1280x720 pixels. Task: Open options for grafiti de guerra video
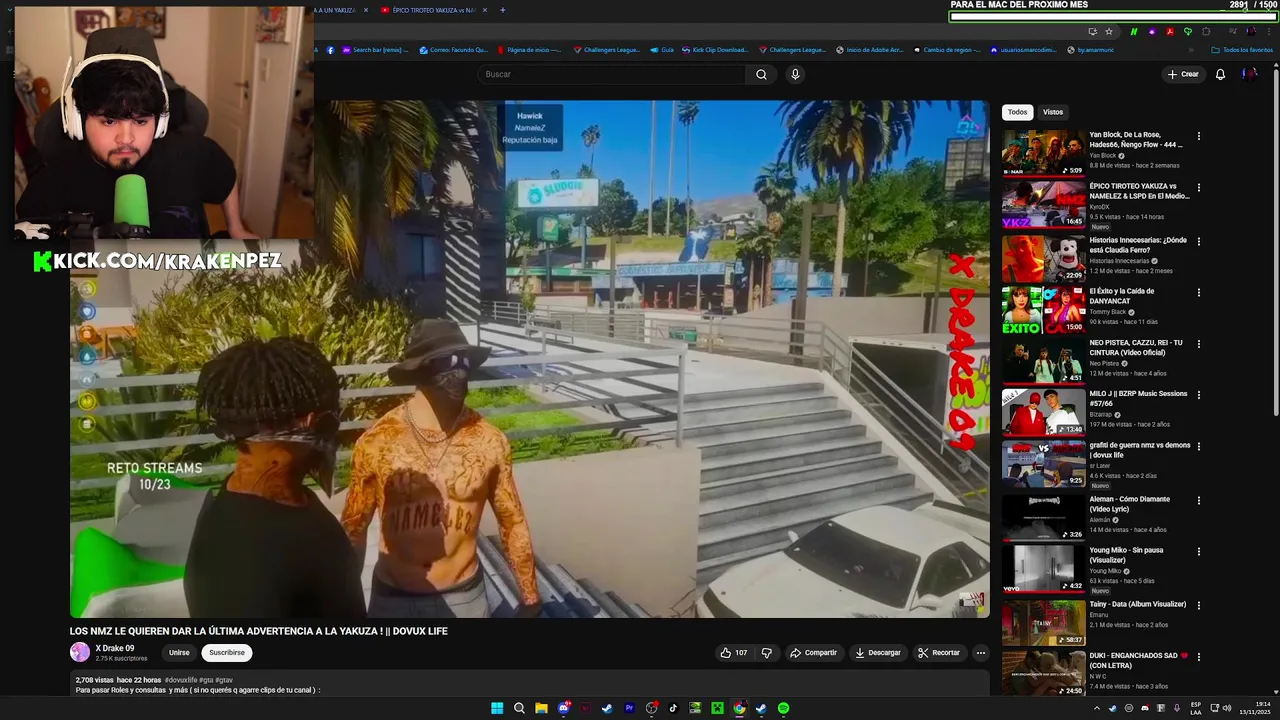(1198, 447)
